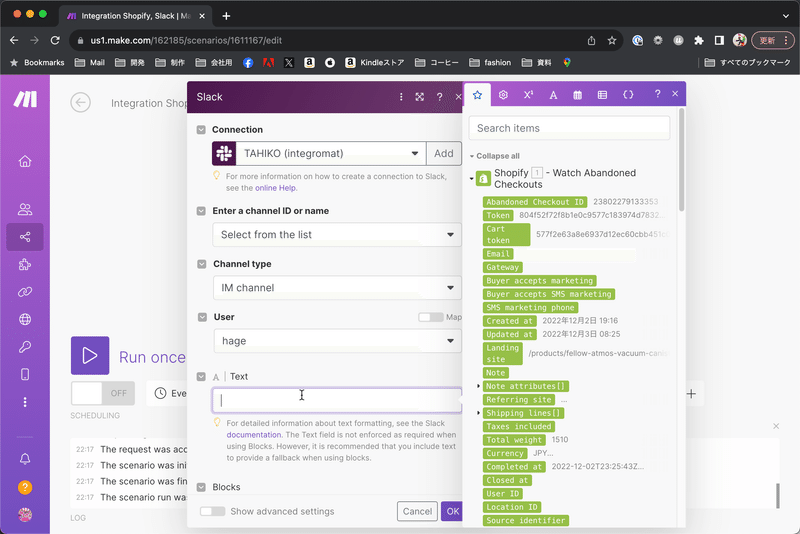Image resolution: width=800 pixels, height=534 pixels.
Task: Switch to General functions gear tab
Action: click(x=503, y=95)
